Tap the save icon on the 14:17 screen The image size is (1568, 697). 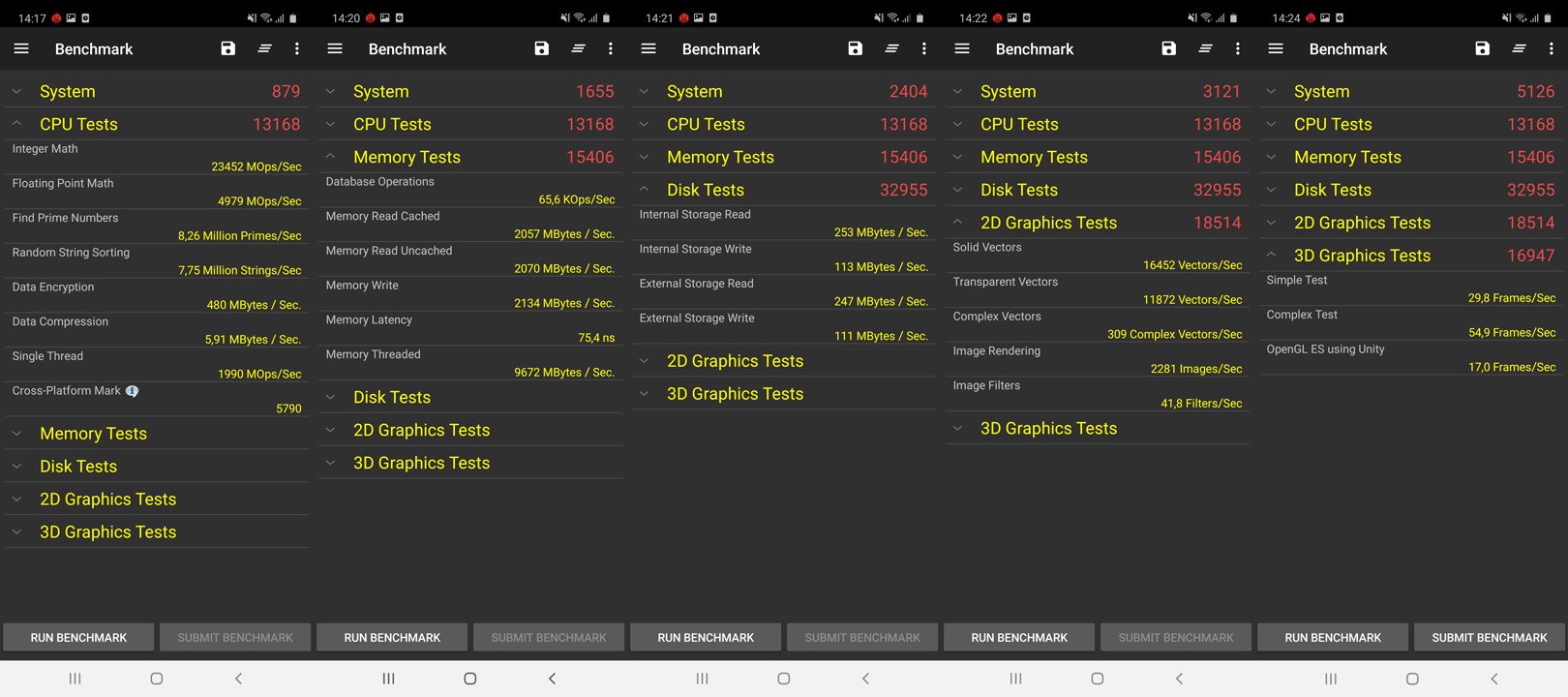coord(228,48)
